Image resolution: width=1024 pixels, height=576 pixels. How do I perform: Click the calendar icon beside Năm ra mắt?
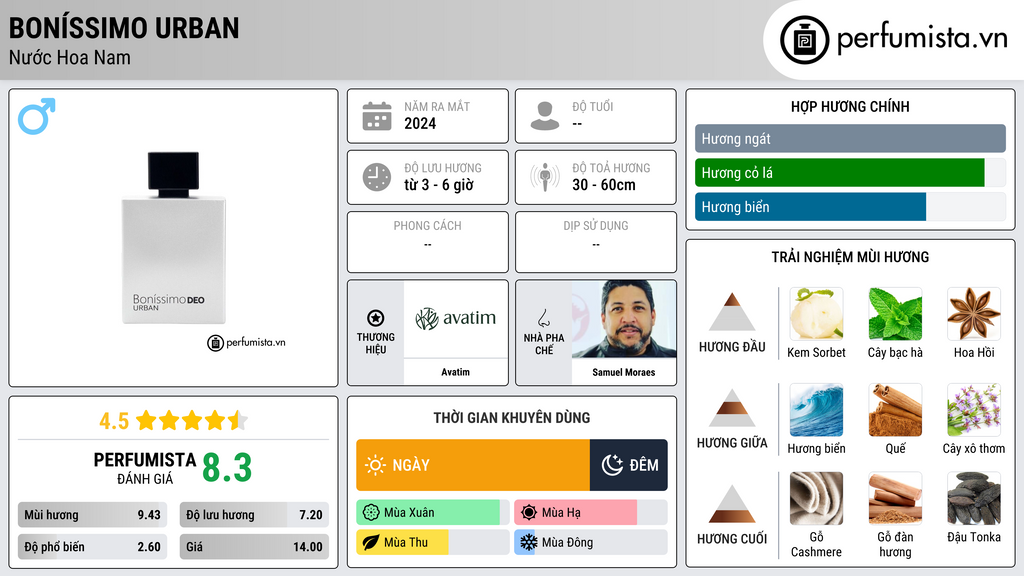click(x=377, y=116)
